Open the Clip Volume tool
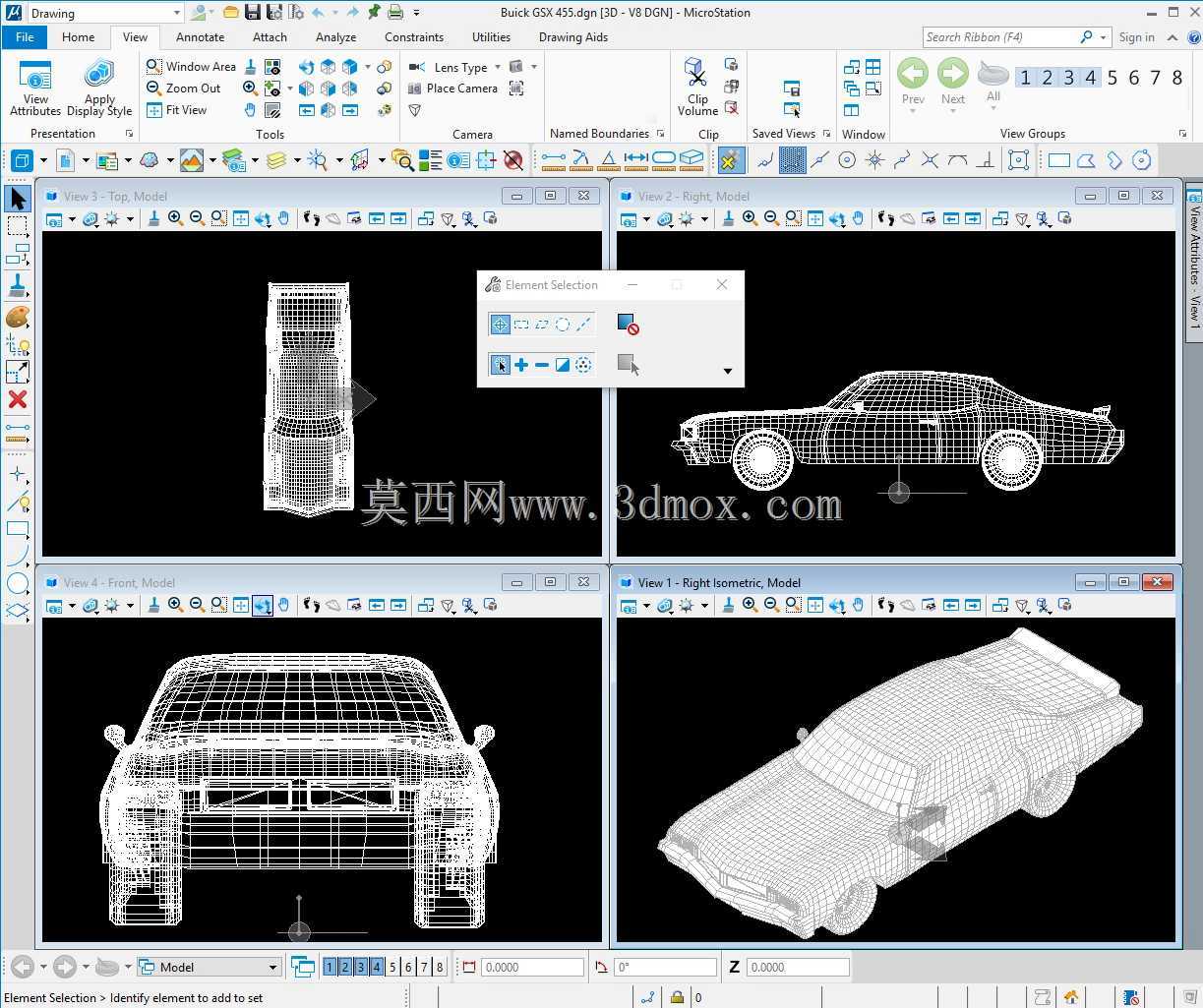This screenshot has height=1008, width=1203. coord(697,87)
